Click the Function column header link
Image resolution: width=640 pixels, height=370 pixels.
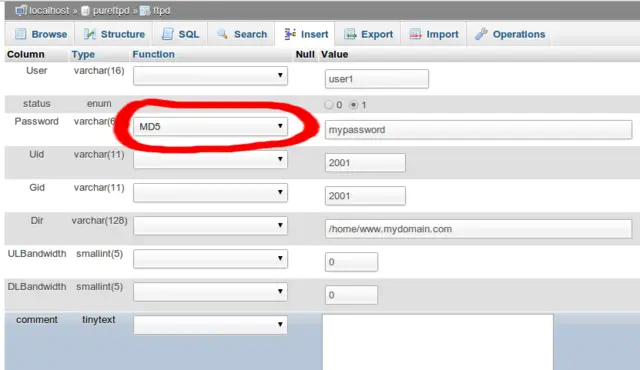tap(153, 54)
